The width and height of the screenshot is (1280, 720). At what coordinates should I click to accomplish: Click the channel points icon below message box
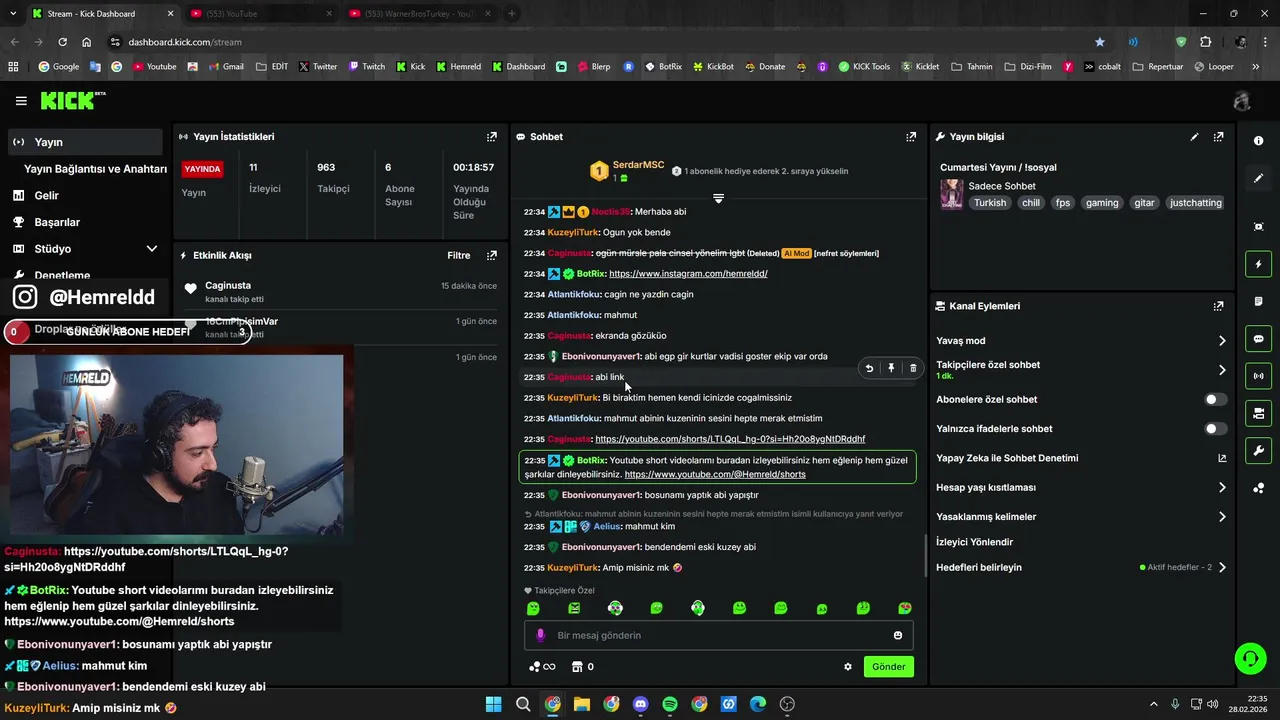tap(541, 667)
